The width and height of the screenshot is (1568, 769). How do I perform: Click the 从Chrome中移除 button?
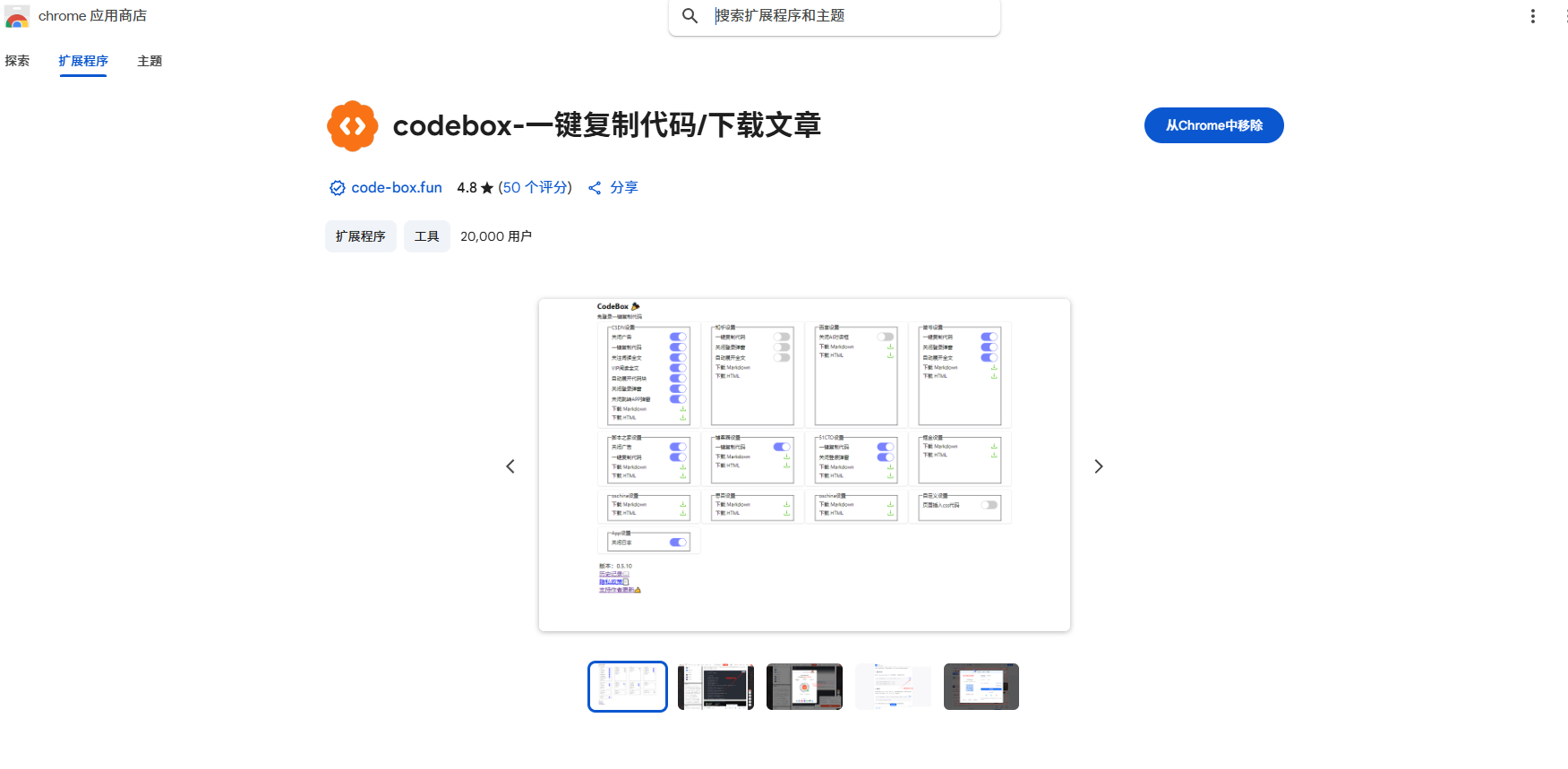tap(1214, 125)
